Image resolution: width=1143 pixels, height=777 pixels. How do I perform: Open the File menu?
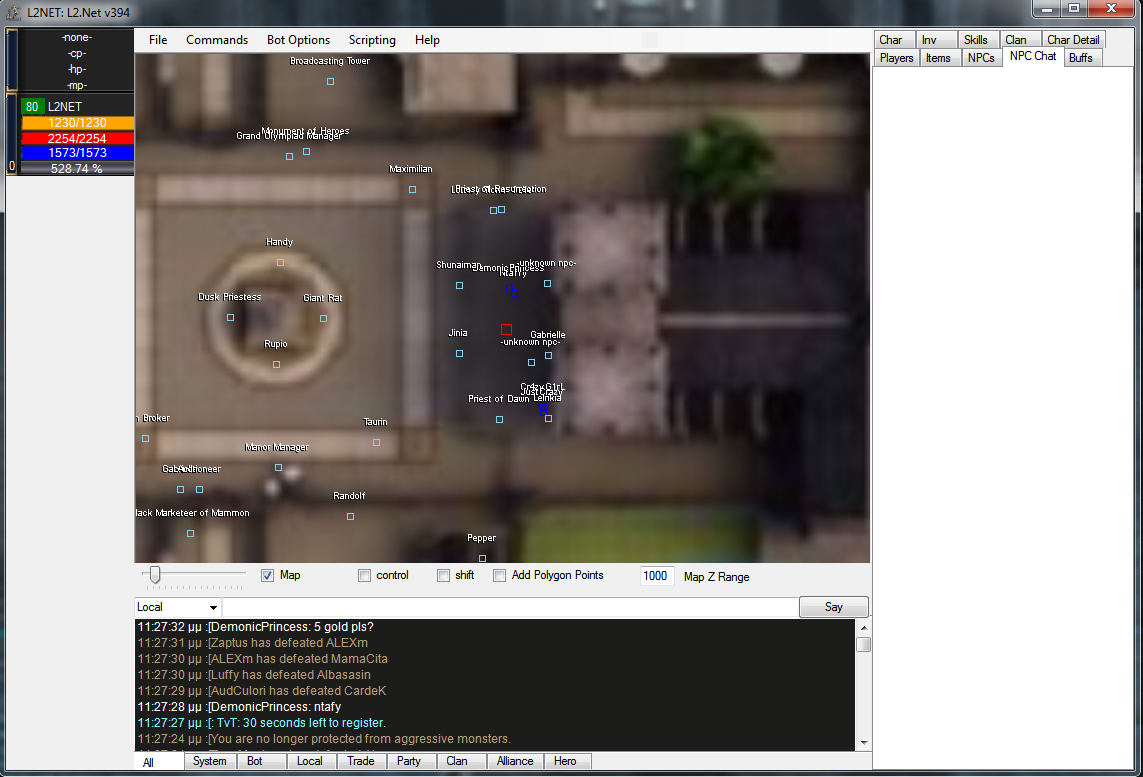[x=158, y=40]
